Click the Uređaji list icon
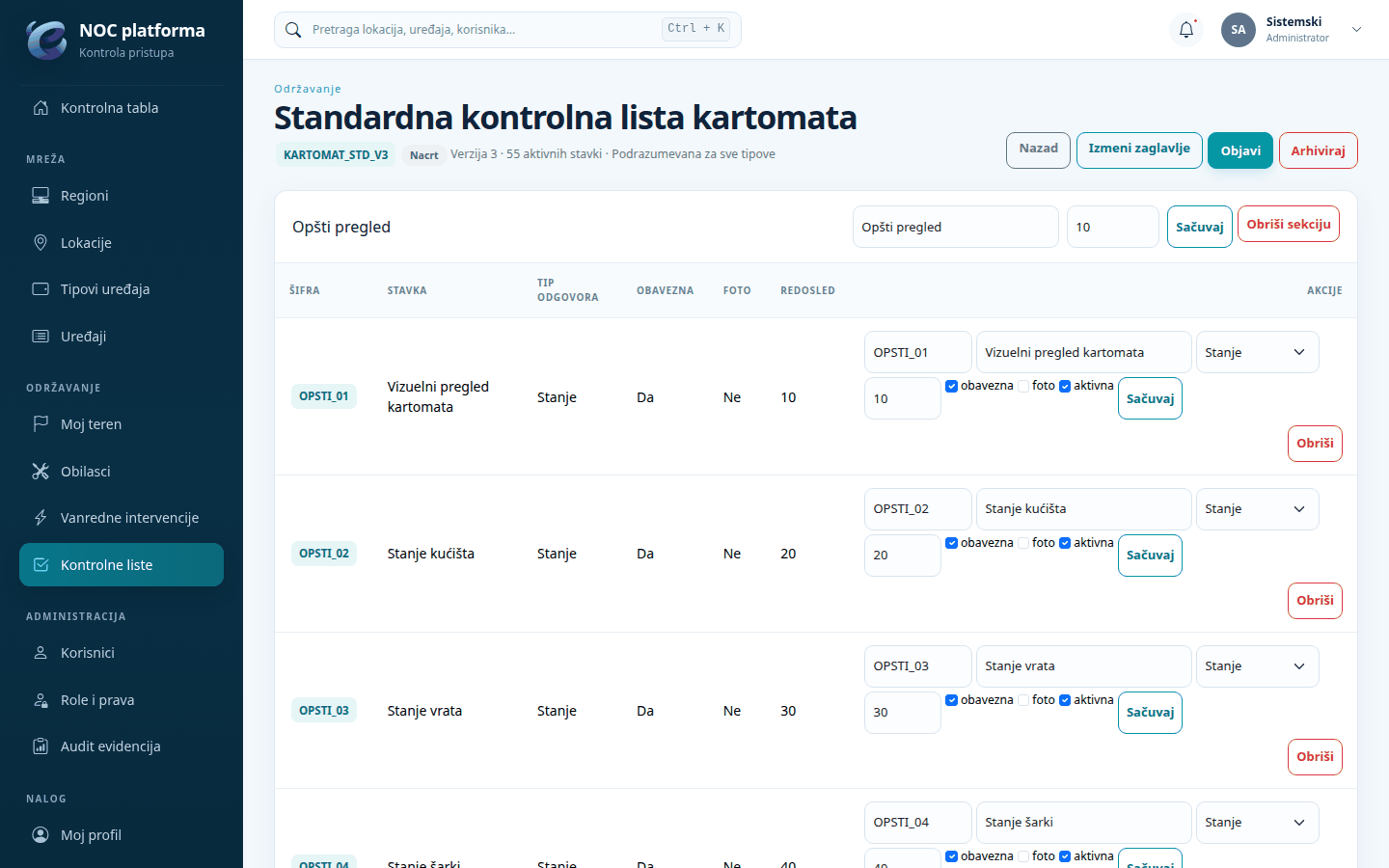The image size is (1389, 868). (41, 337)
